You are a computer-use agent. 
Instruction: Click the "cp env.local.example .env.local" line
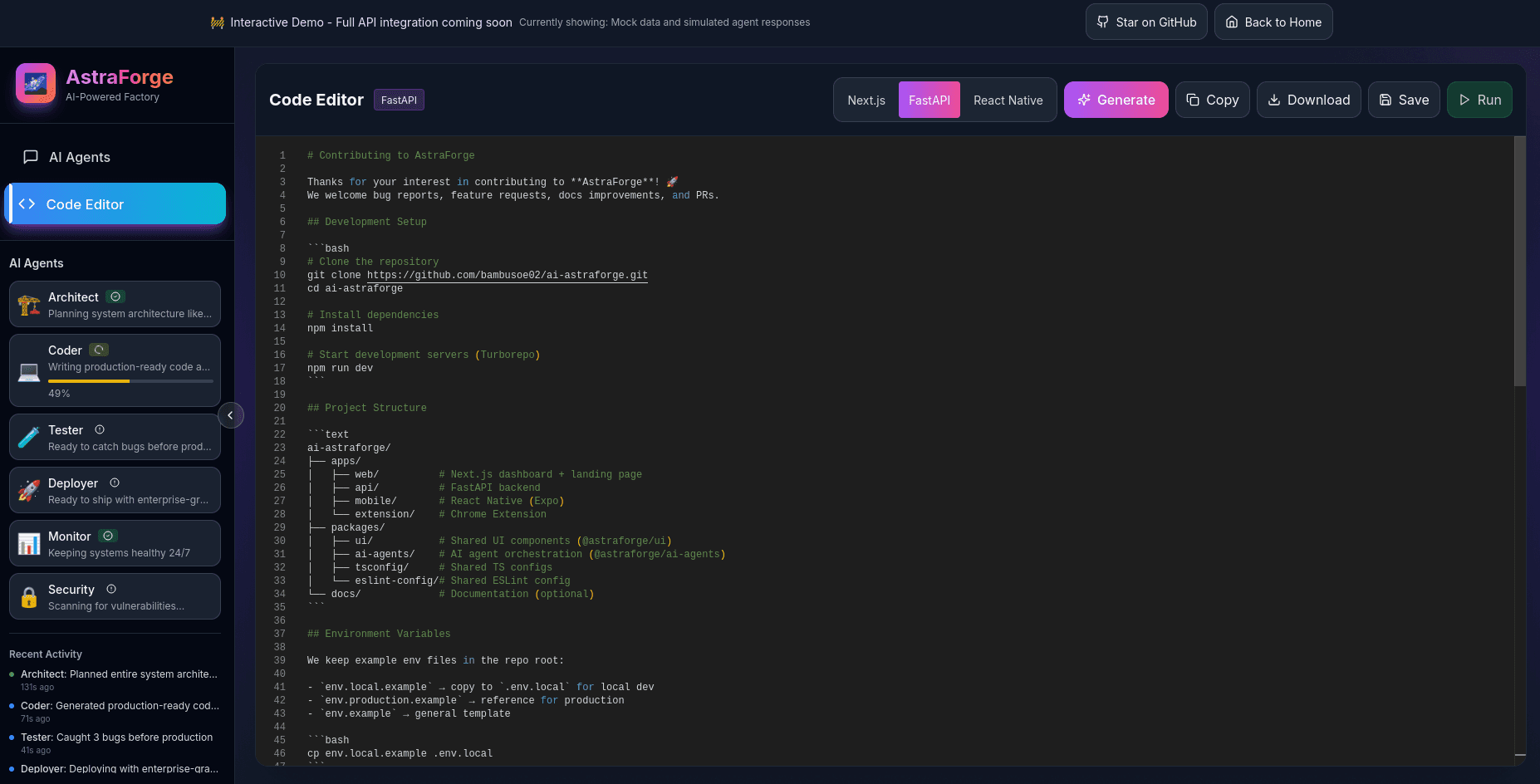pyautogui.click(x=400, y=753)
